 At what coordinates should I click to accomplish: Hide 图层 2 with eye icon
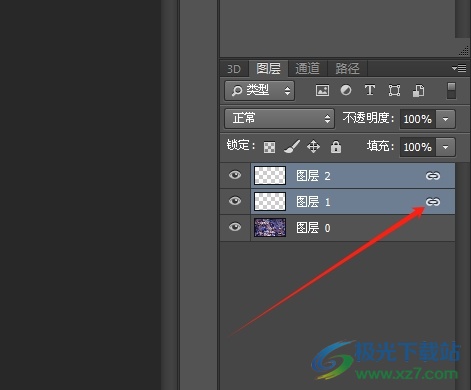click(x=235, y=175)
